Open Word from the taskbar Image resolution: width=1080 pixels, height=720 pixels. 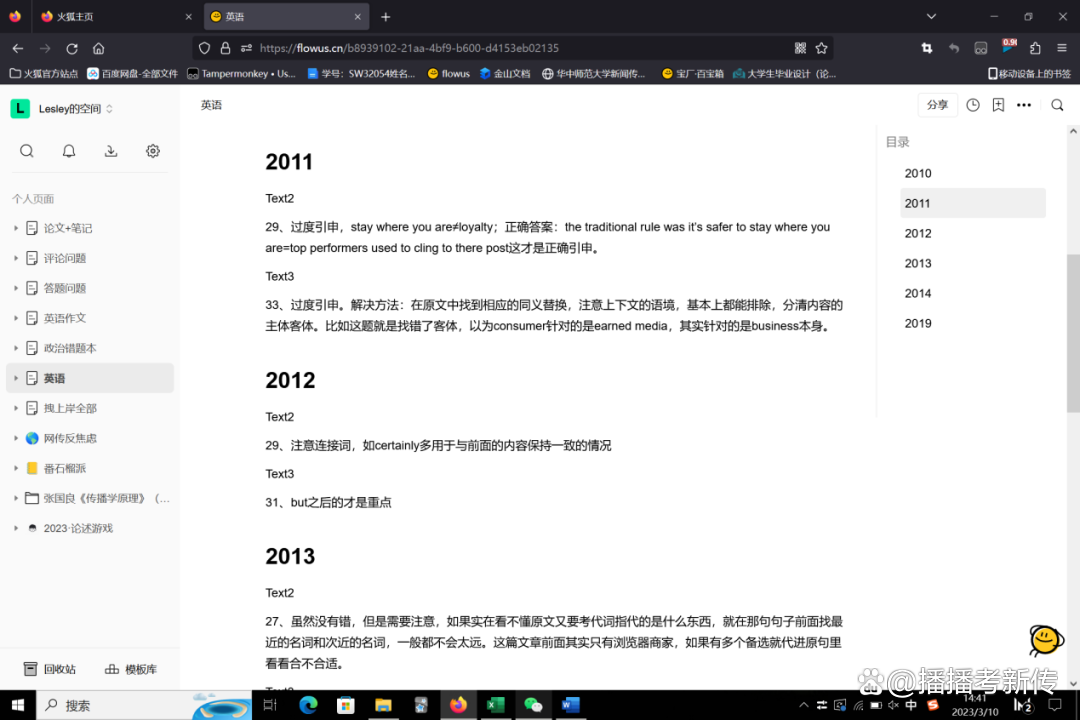570,705
